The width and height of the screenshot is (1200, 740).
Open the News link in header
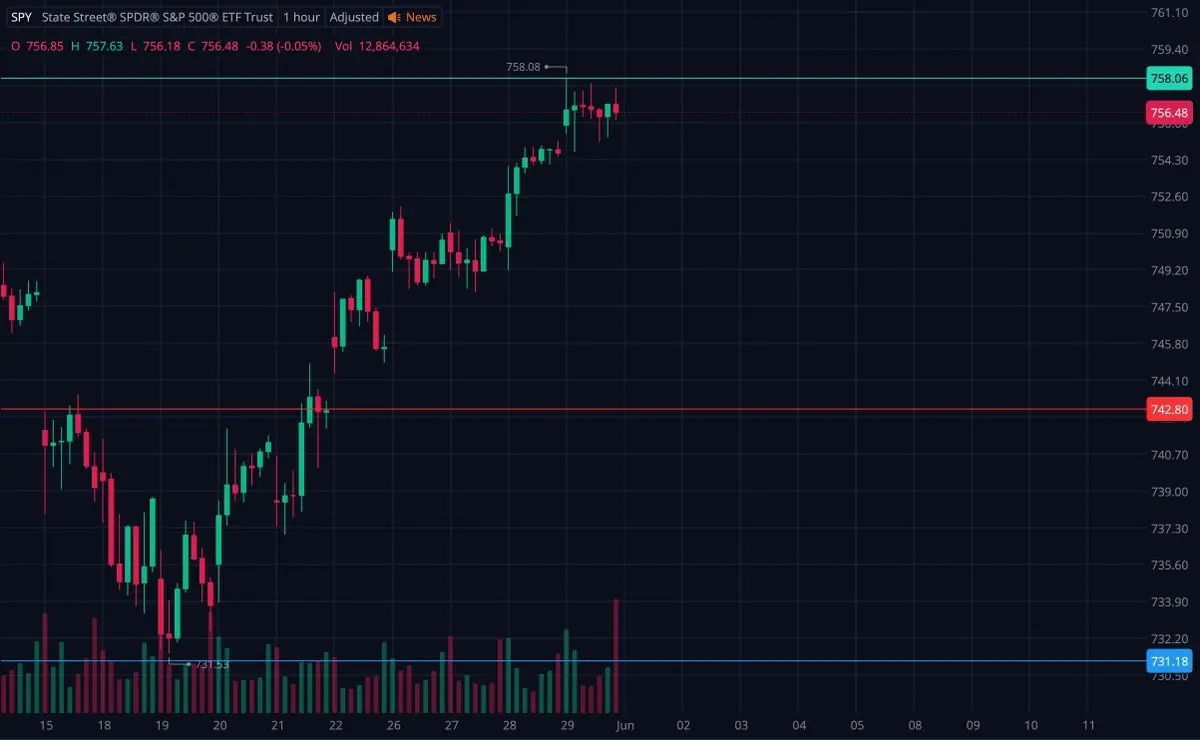420,17
